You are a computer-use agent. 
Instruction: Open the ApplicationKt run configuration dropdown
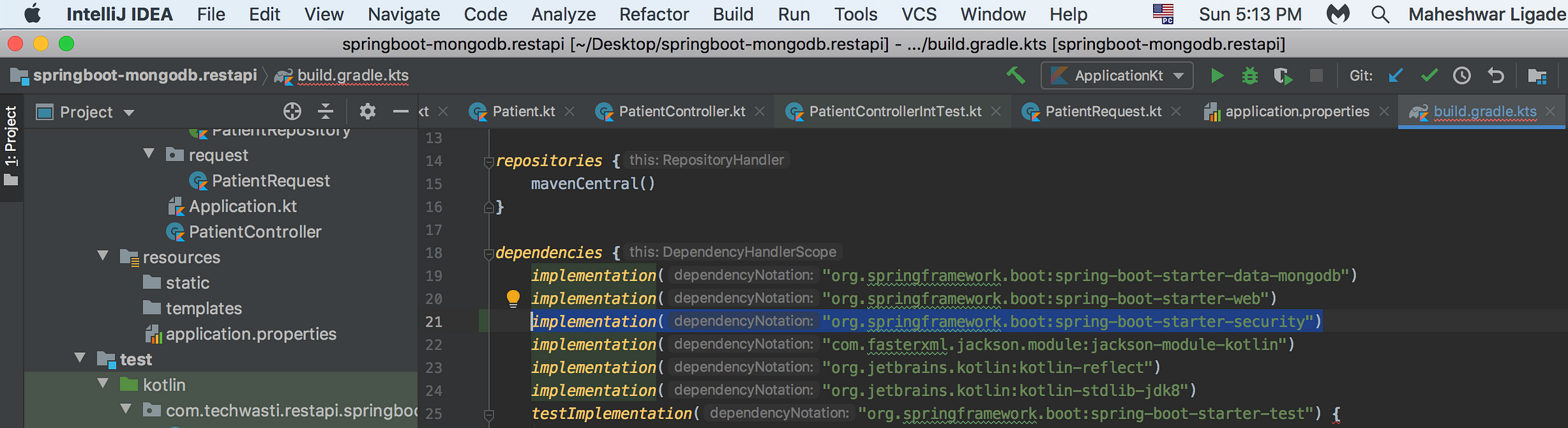pyautogui.click(x=1117, y=76)
